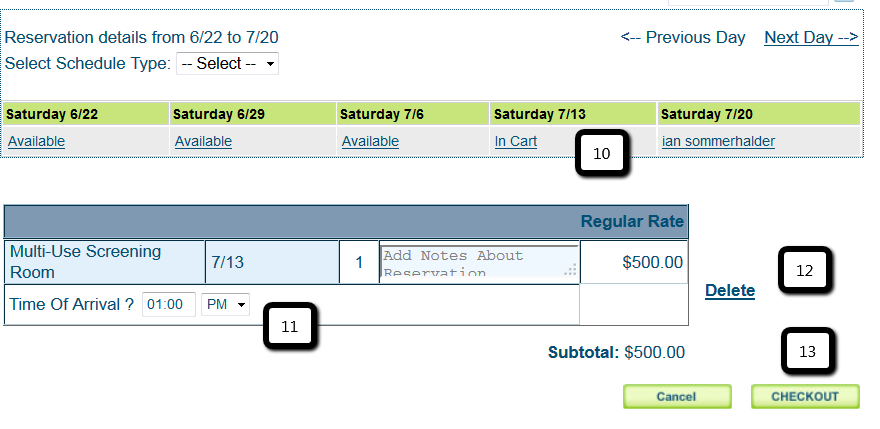The height and width of the screenshot is (429, 880).
Task: Click the Time Of Arrival time field
Action: pos(168,305)
